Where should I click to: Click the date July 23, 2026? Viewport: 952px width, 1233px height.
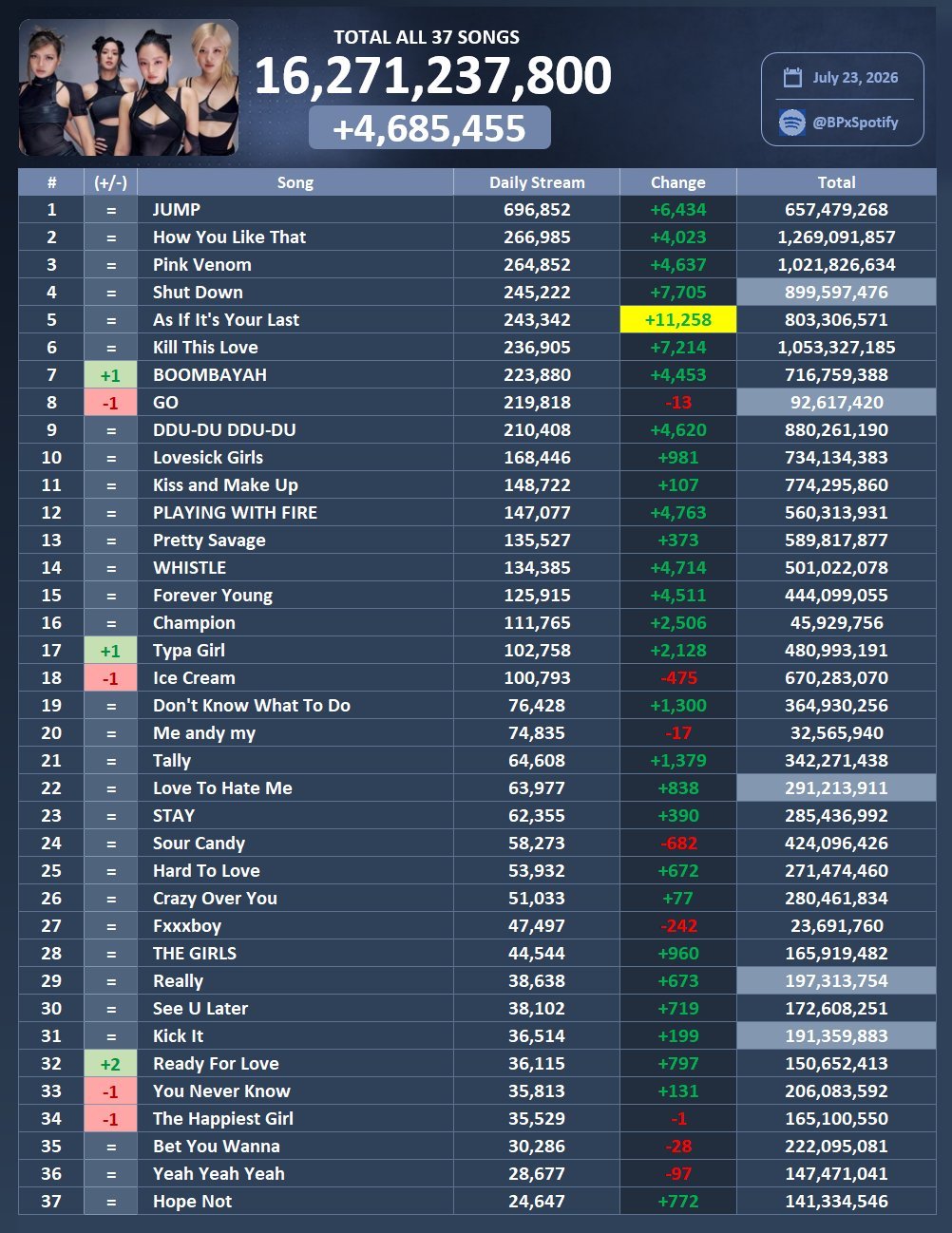click(x=855, y=78)
